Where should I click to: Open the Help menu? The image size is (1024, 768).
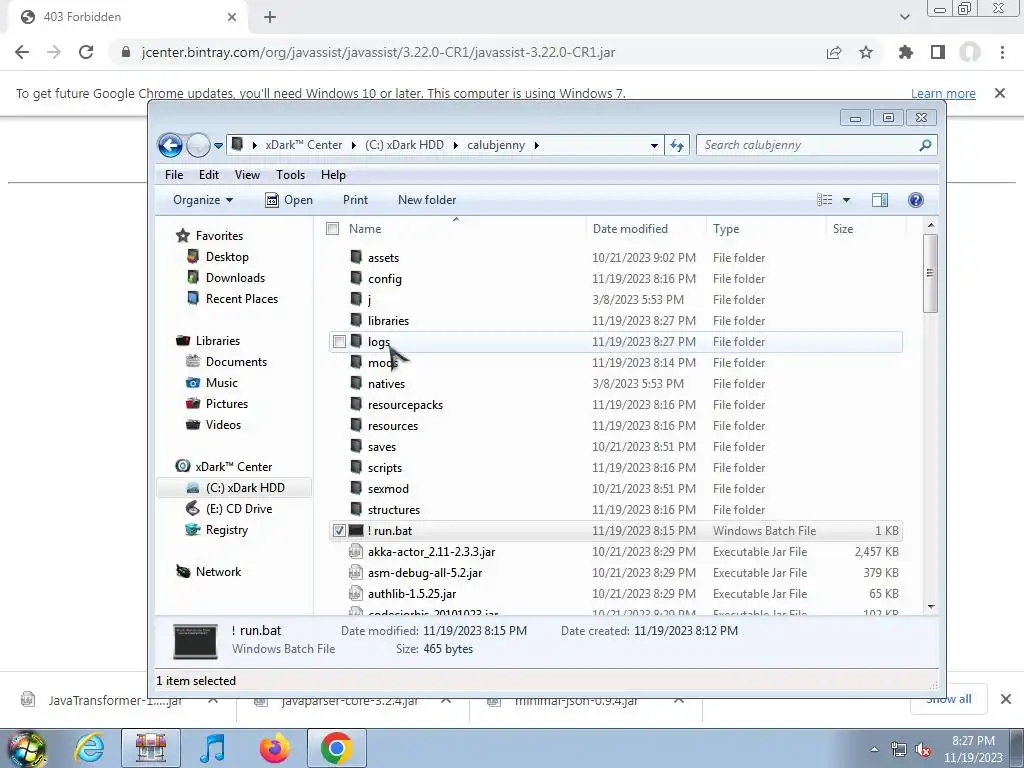pos(333,175)
